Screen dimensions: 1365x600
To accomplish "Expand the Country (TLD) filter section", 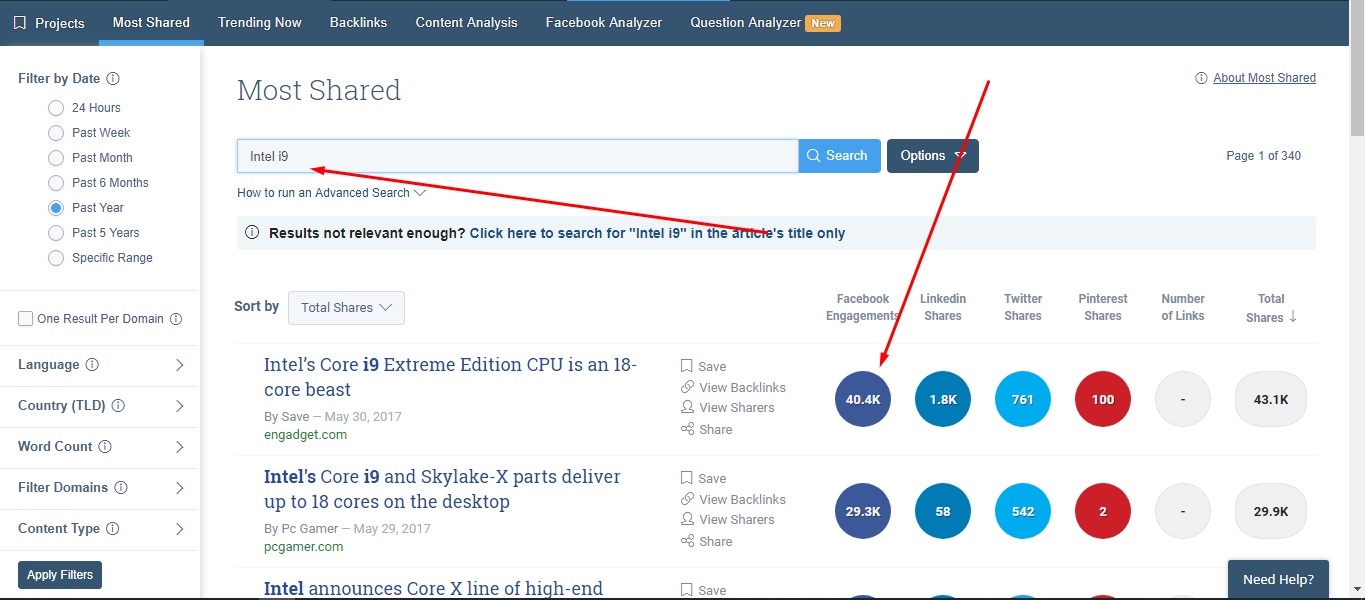I will [x=101, y=406].
